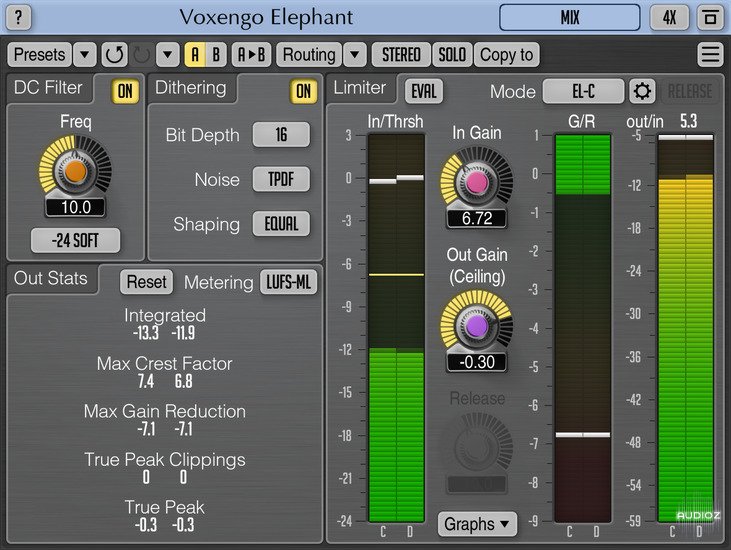Viewport: 731px width, 550px height.
Task: Click the pink In Gain knob
Action: (476, 183)
